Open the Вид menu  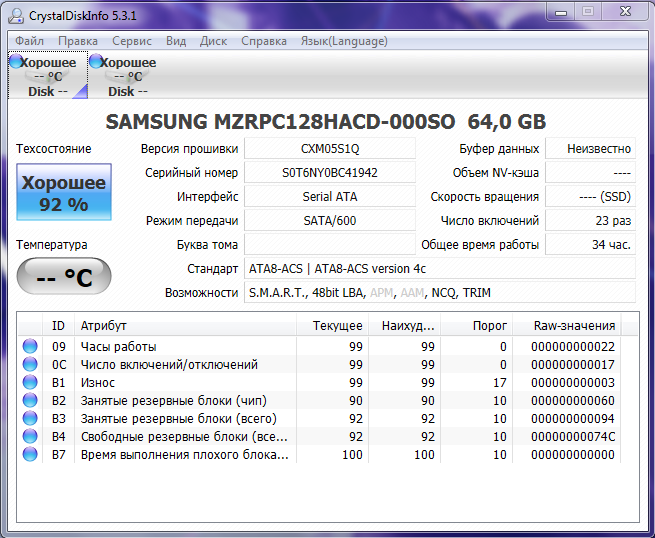pyautogui.click(x=176, y=41)
